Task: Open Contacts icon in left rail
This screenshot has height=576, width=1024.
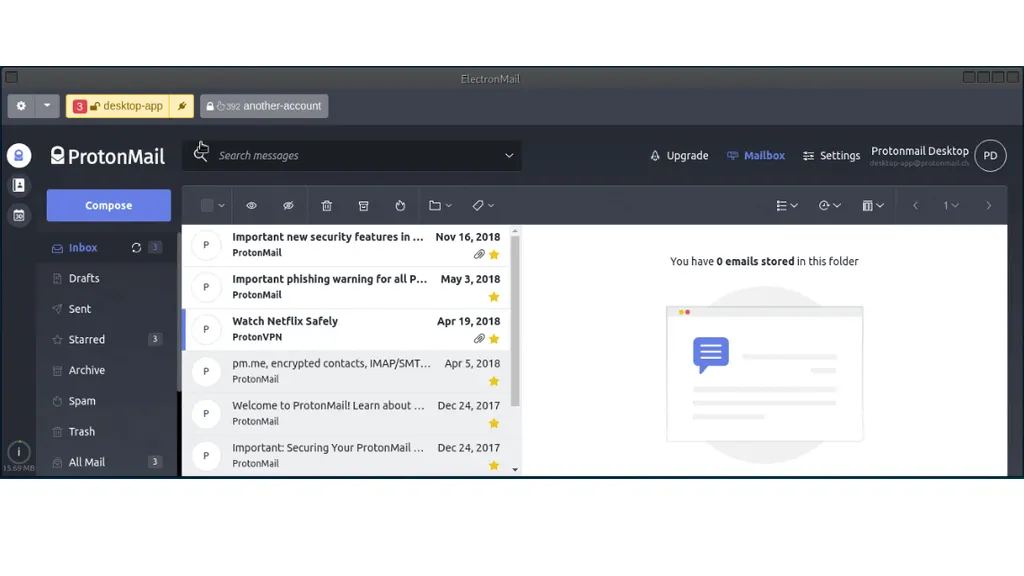Action: pos(19,185)
